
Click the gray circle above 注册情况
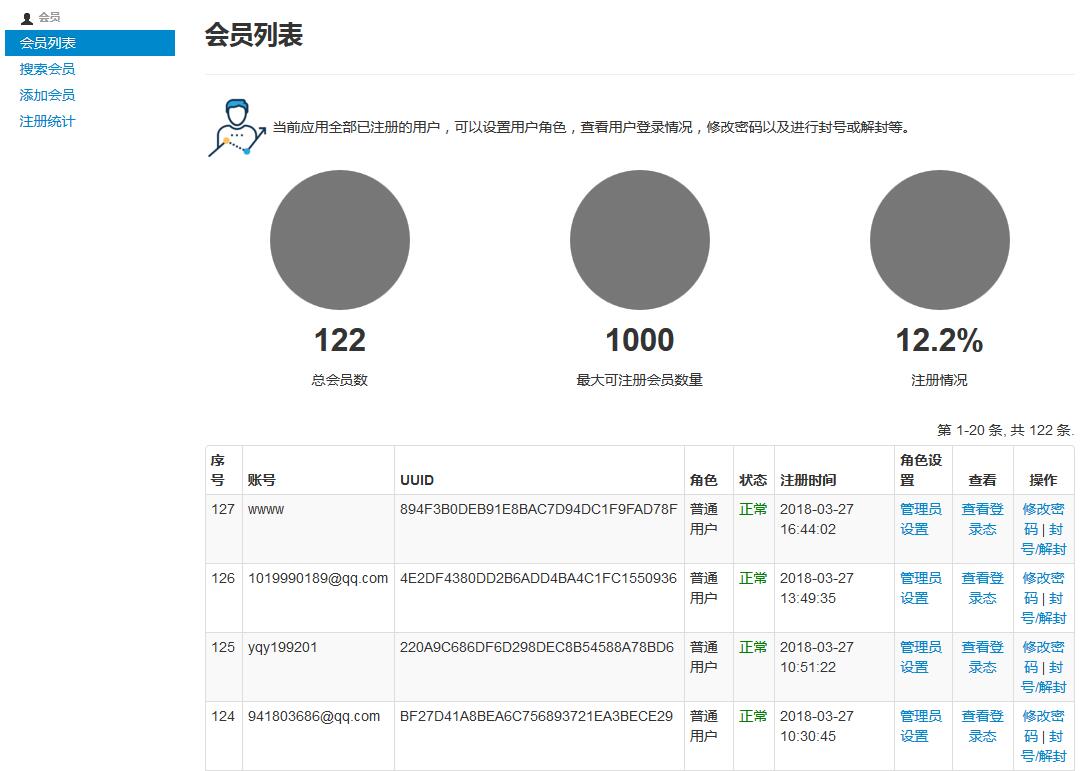[x=939, y=240]
